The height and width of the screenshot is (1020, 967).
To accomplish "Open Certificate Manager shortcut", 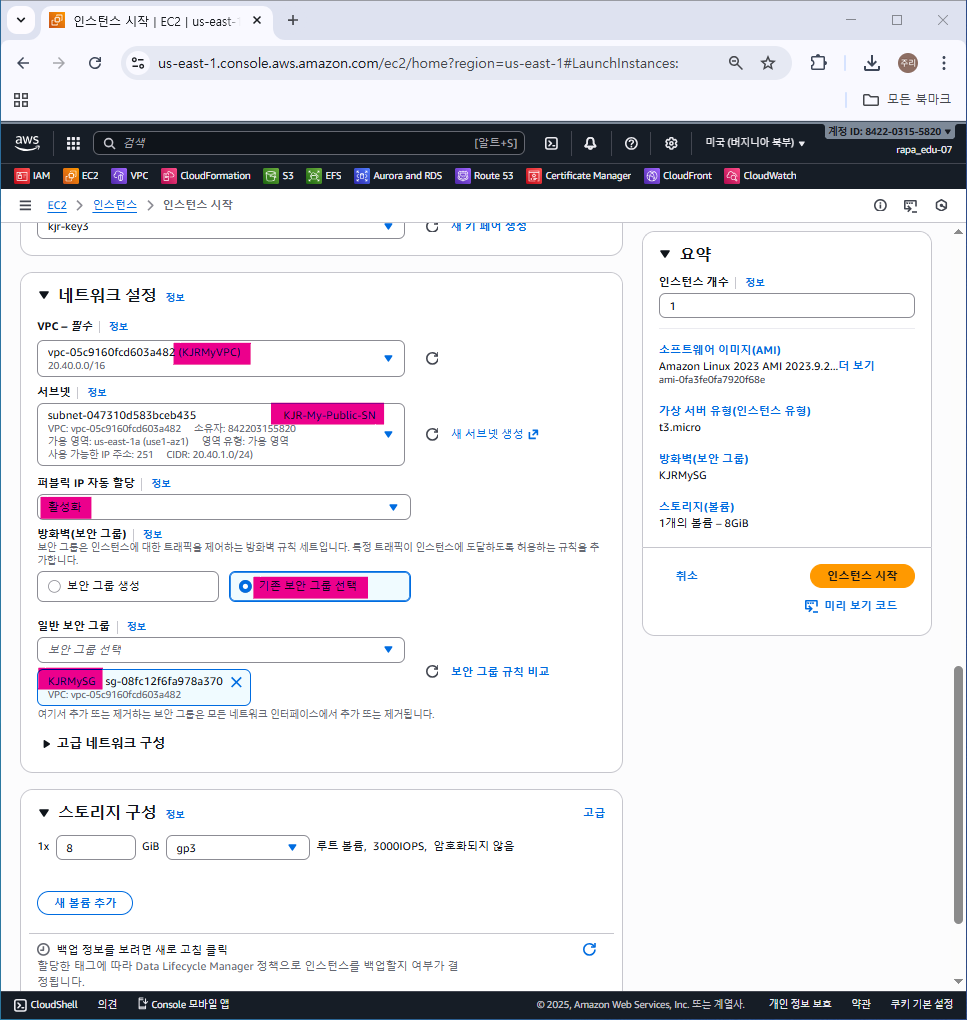I will point(579,176).
